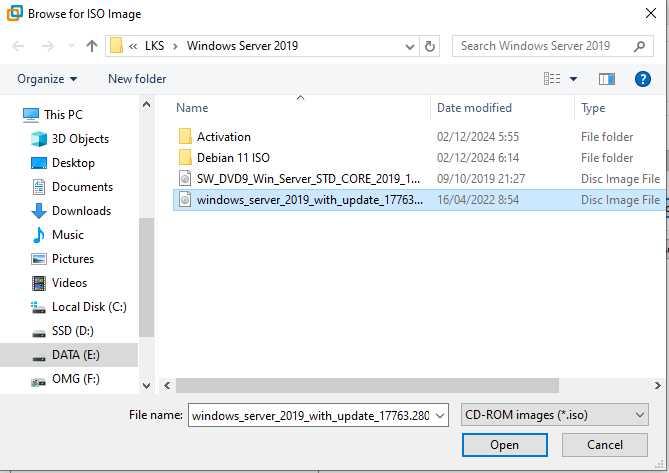Select the Activation folder
This screenshot has height=473, width=669.
pos(224,137)
